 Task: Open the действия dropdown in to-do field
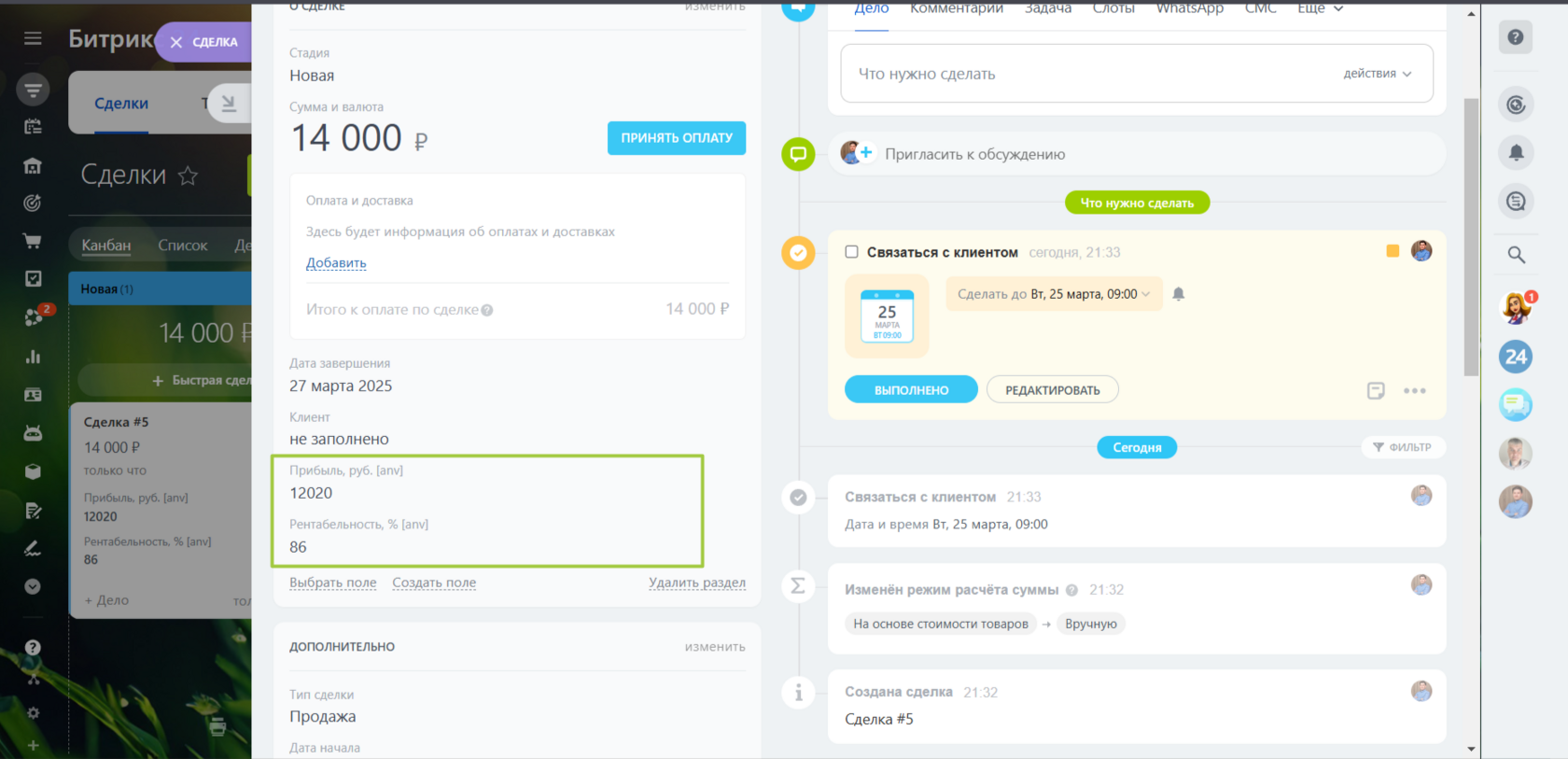coord(1378,74)
